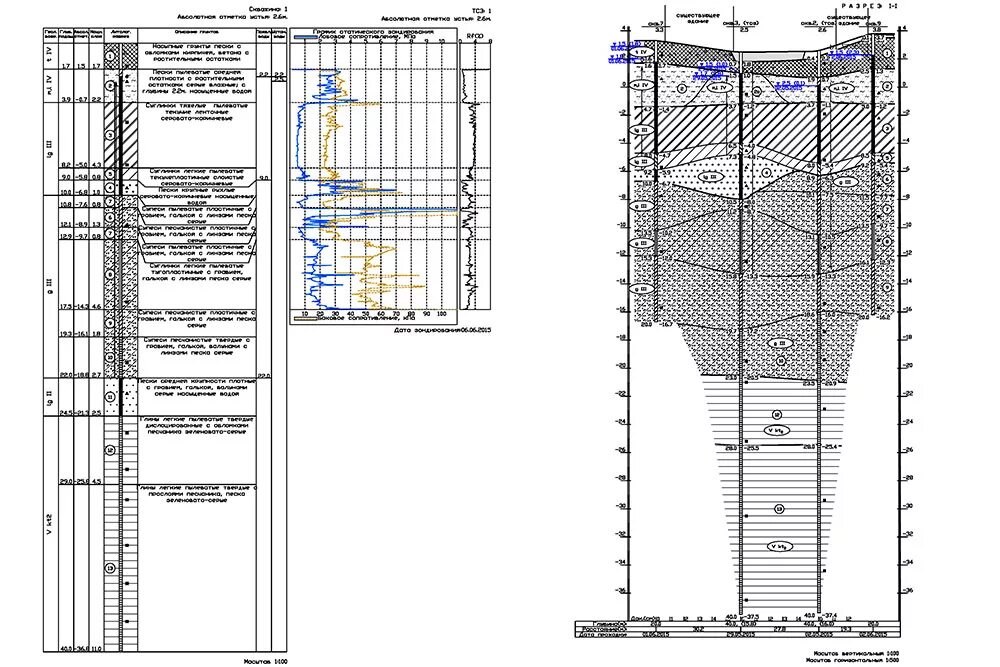This screenshot has width=1000, height=667.
Task: Select the 'Насыпные грунты' soil description
Action: [196, 53]
